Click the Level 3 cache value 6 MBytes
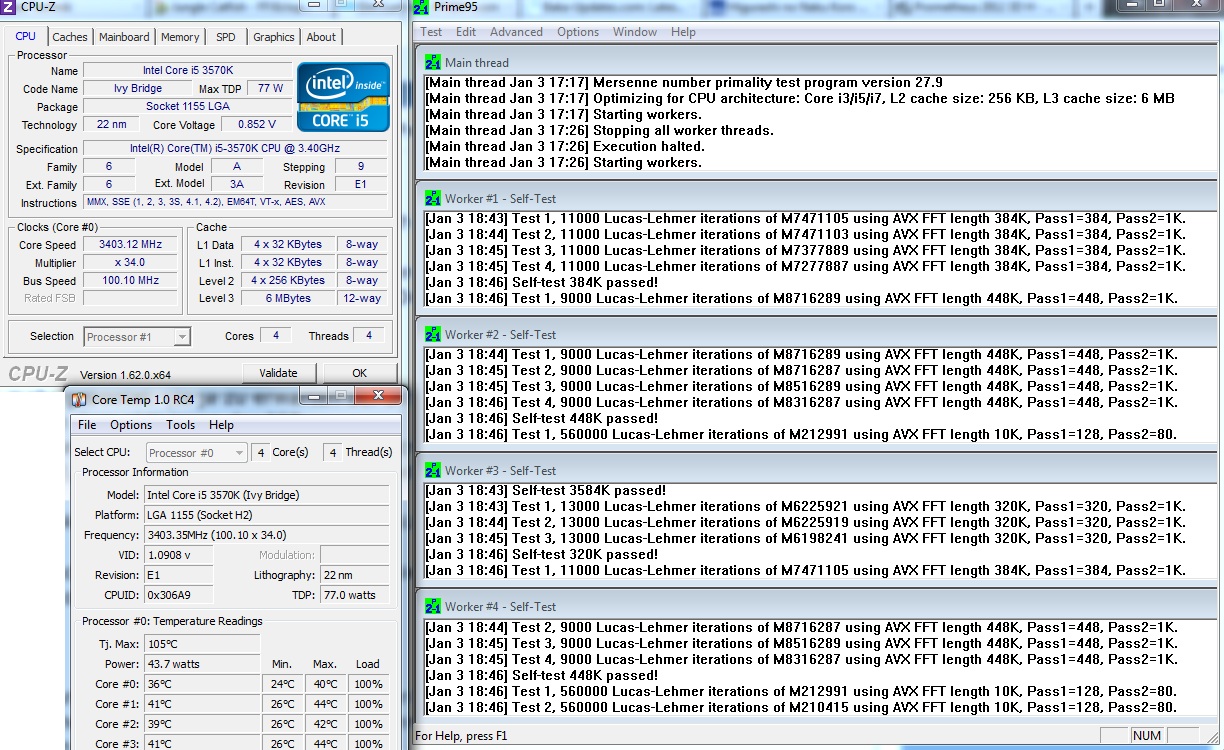The image size is (1224, 750). click(288, 299)
